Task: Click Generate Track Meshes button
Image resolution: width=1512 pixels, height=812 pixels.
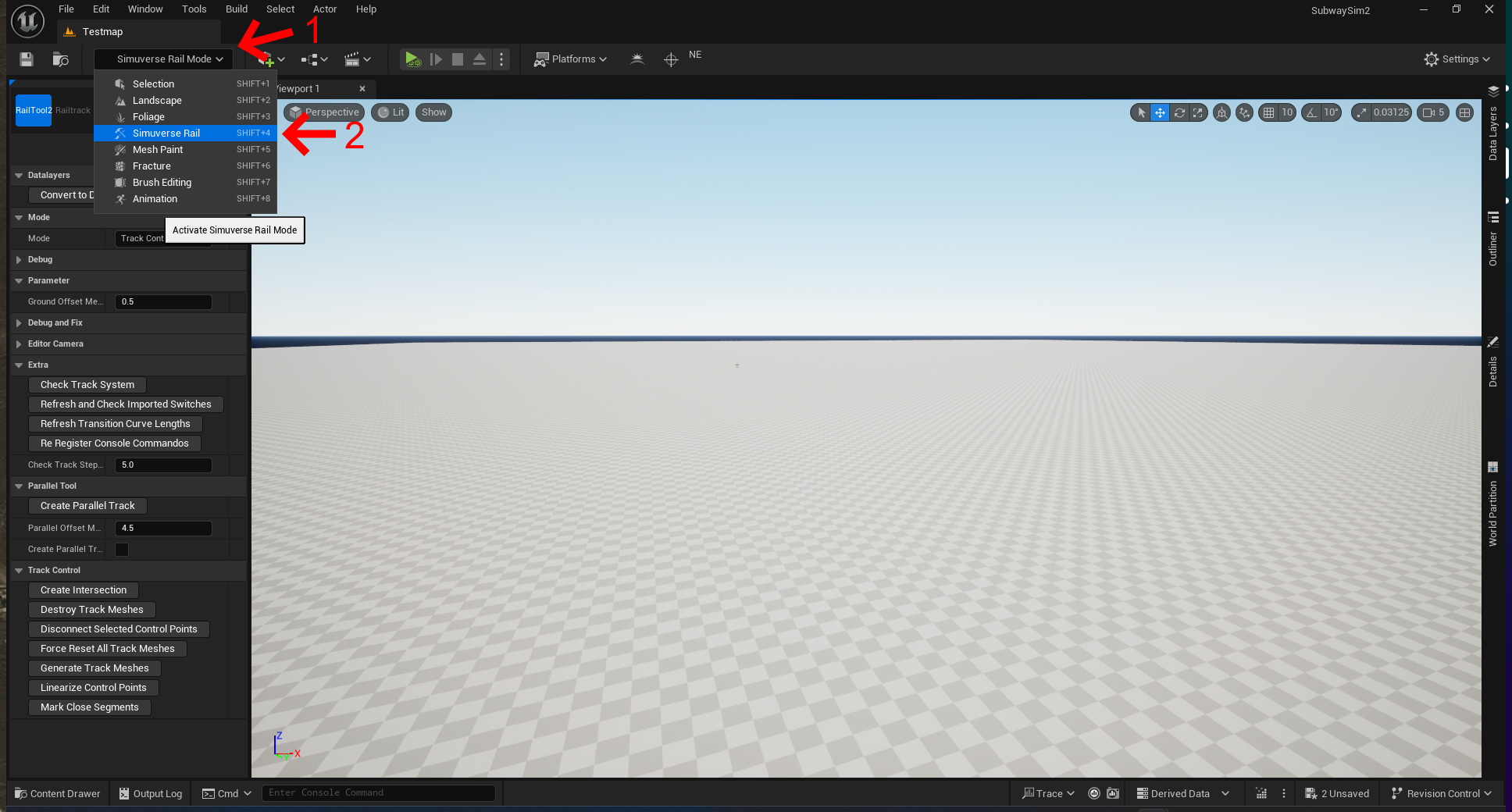Action: [94, 668]
